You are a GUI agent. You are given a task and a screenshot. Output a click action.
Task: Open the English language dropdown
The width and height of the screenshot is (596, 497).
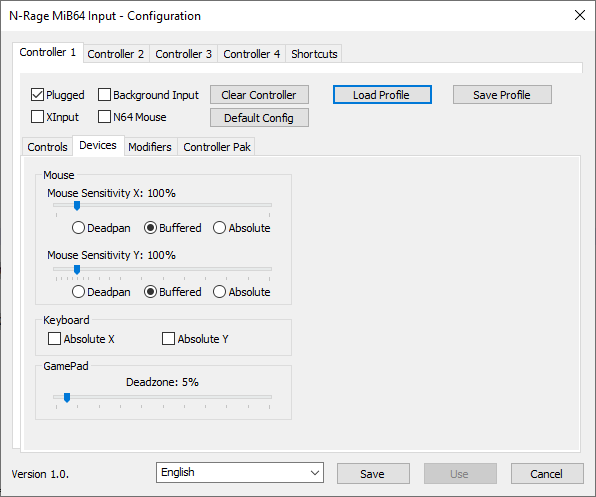[240, 472]
